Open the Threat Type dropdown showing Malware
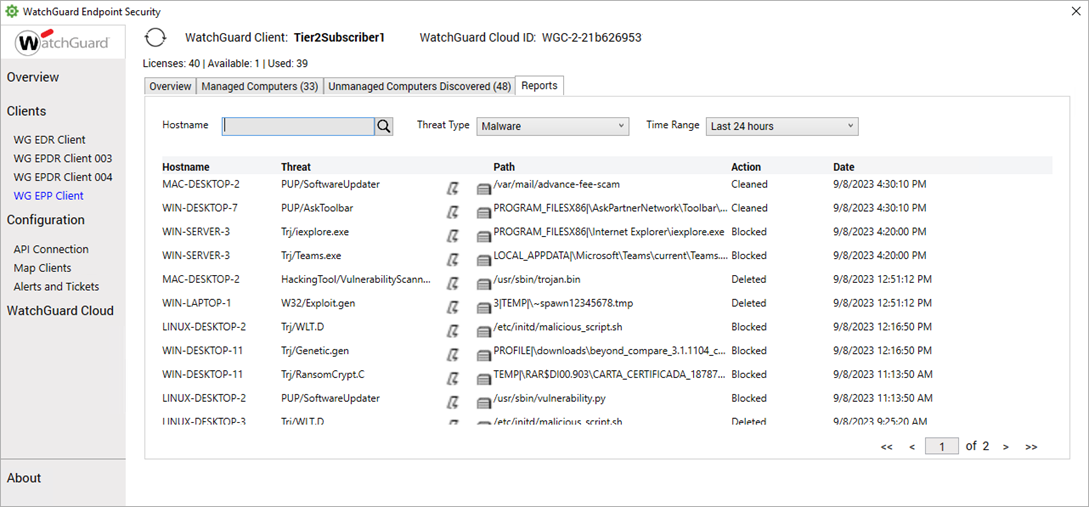Screen dimensions: 1089x507 [551, 126]
